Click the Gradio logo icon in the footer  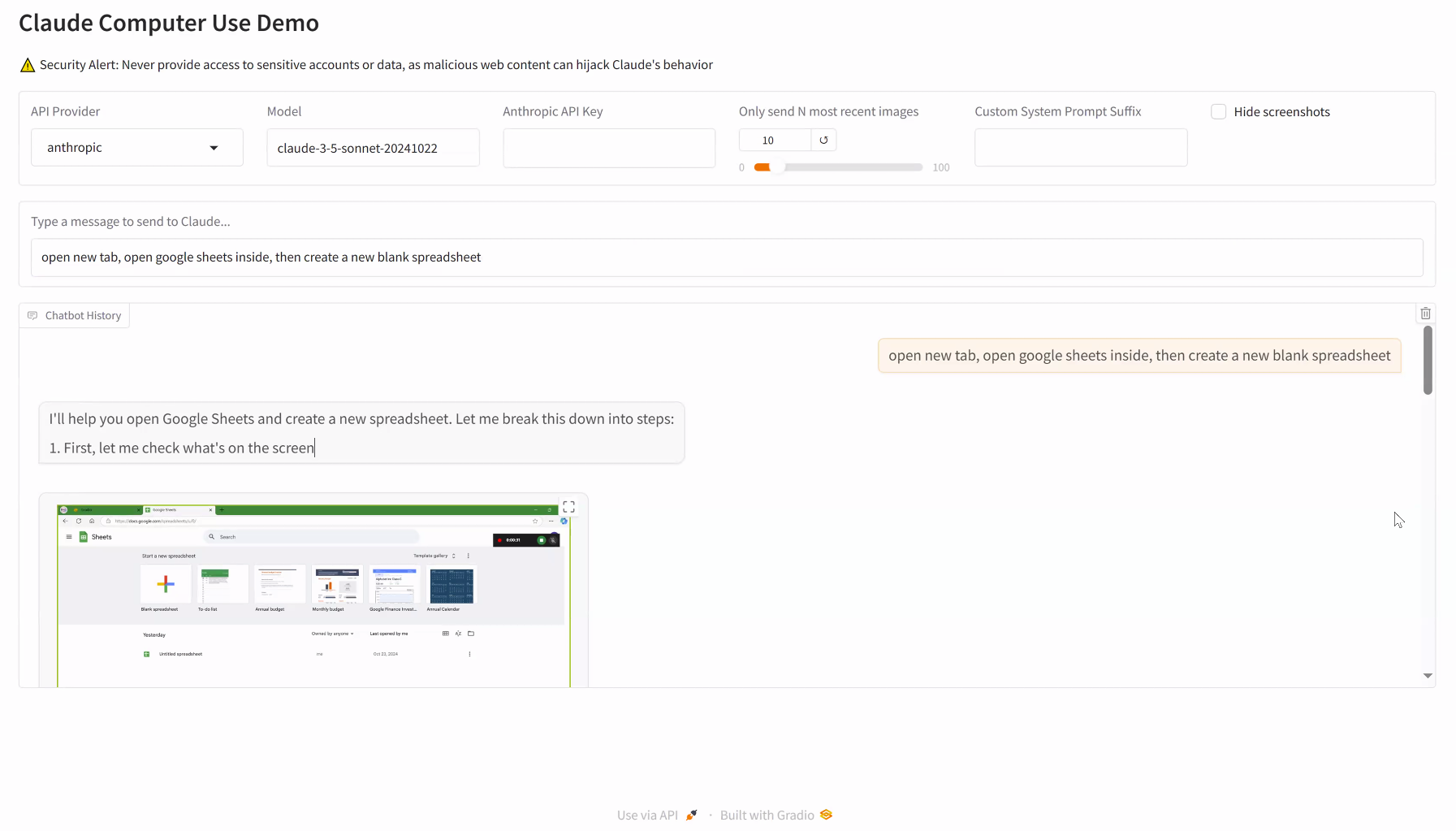click(826, 815)
